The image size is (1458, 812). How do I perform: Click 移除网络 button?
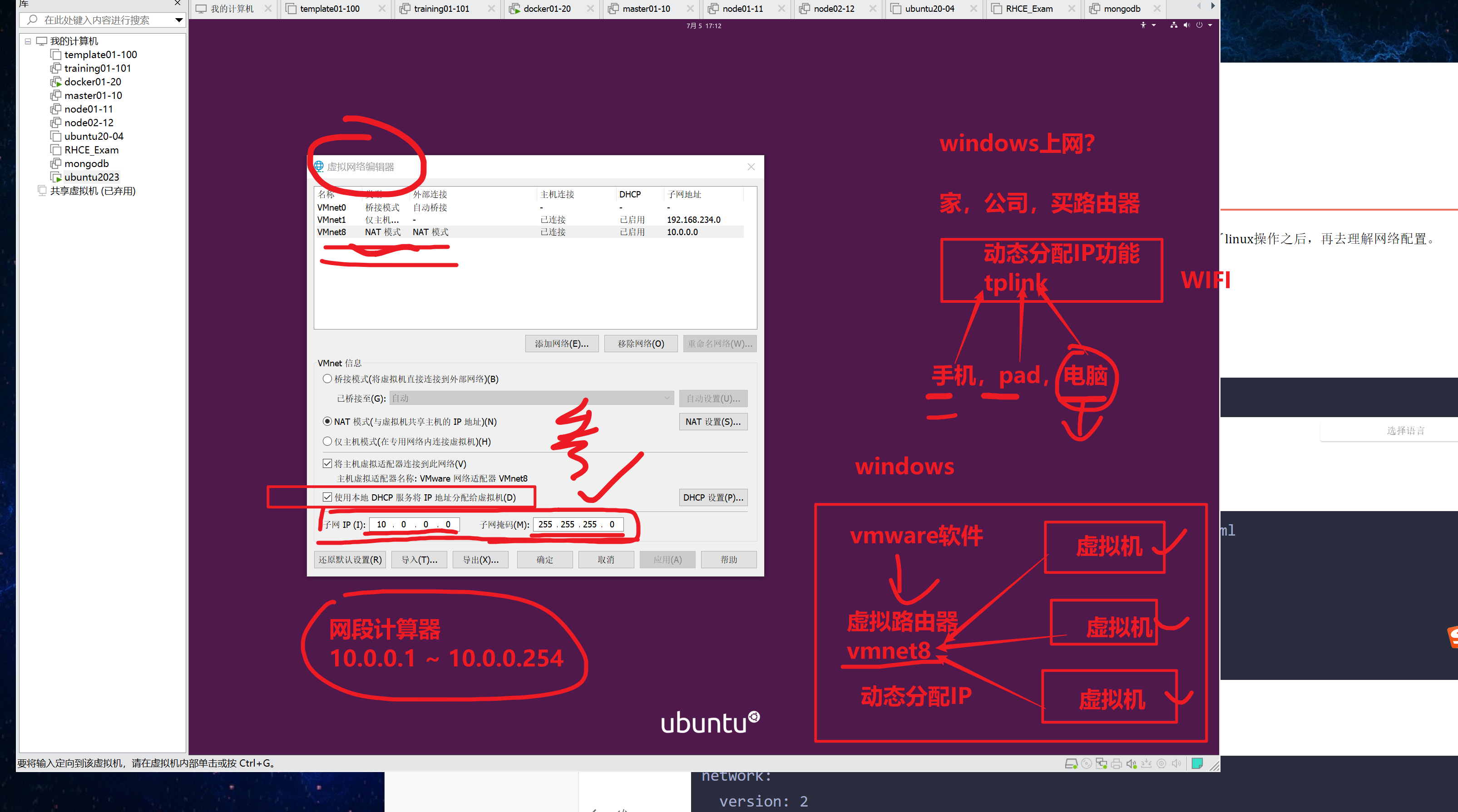pyautogui.click(x=641, y=344)
